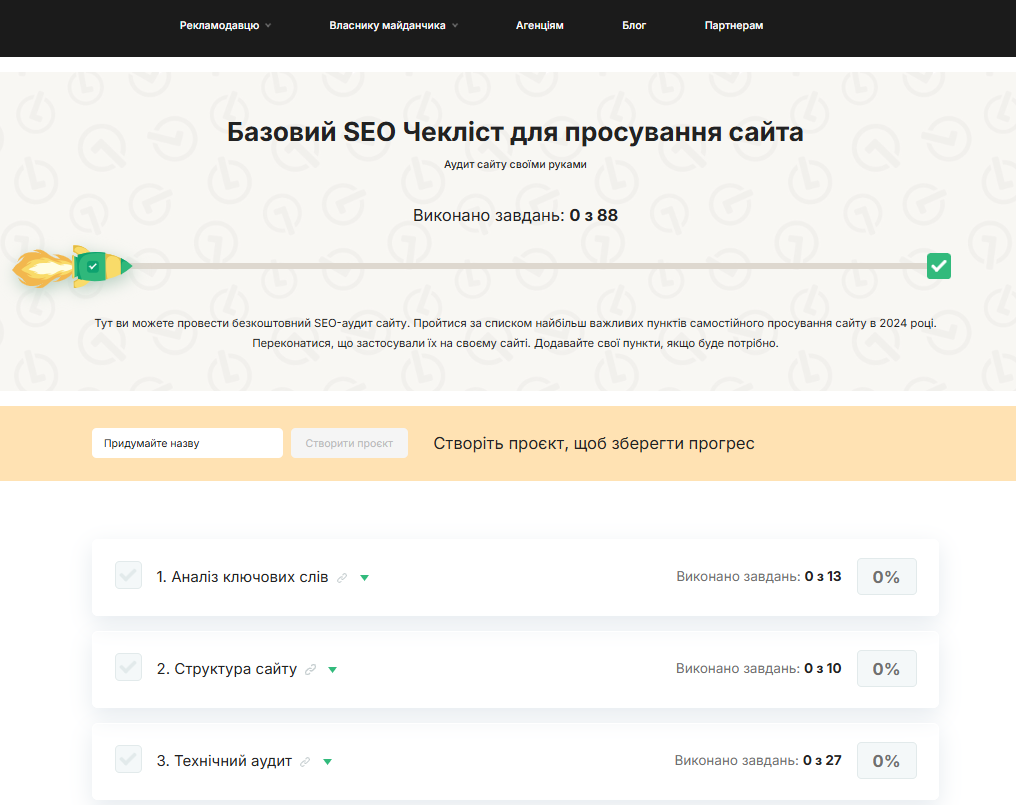Tick the Аналіз ключових слів checkbox
The height and width of the screenshot is (805, 1016).
(128, 576)
